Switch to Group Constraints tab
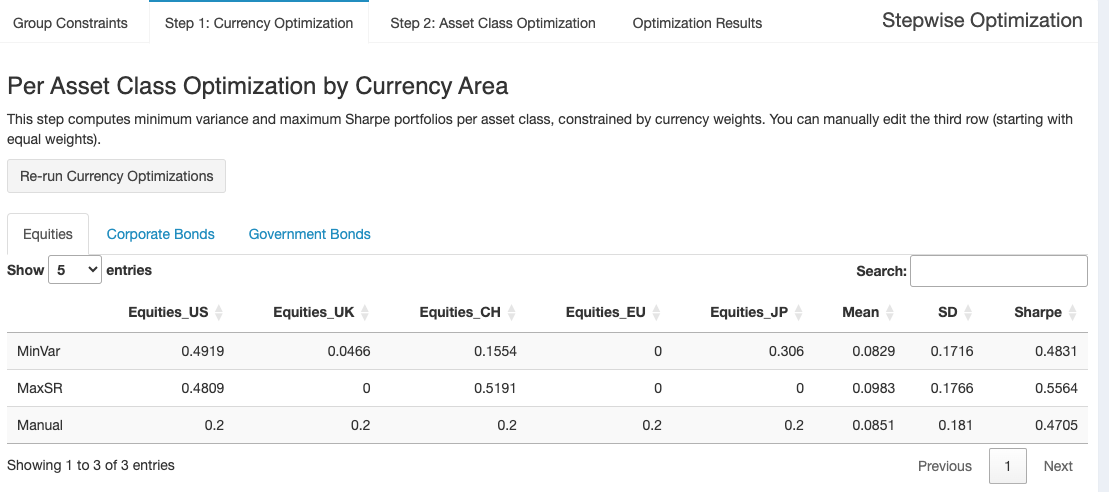This screenshot has width=1109, height=492. (x=70, y=23)
